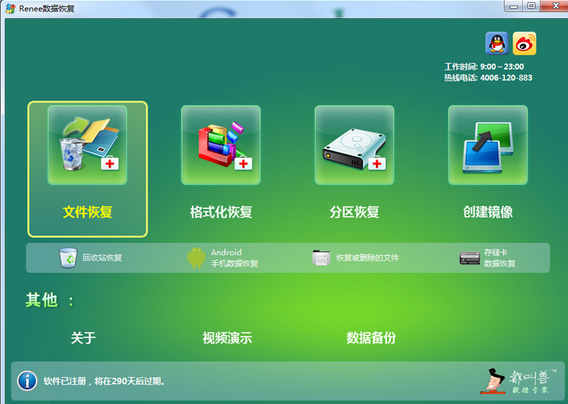Open QQ penguin support icon
568x404 pixels.
point(497,43)
